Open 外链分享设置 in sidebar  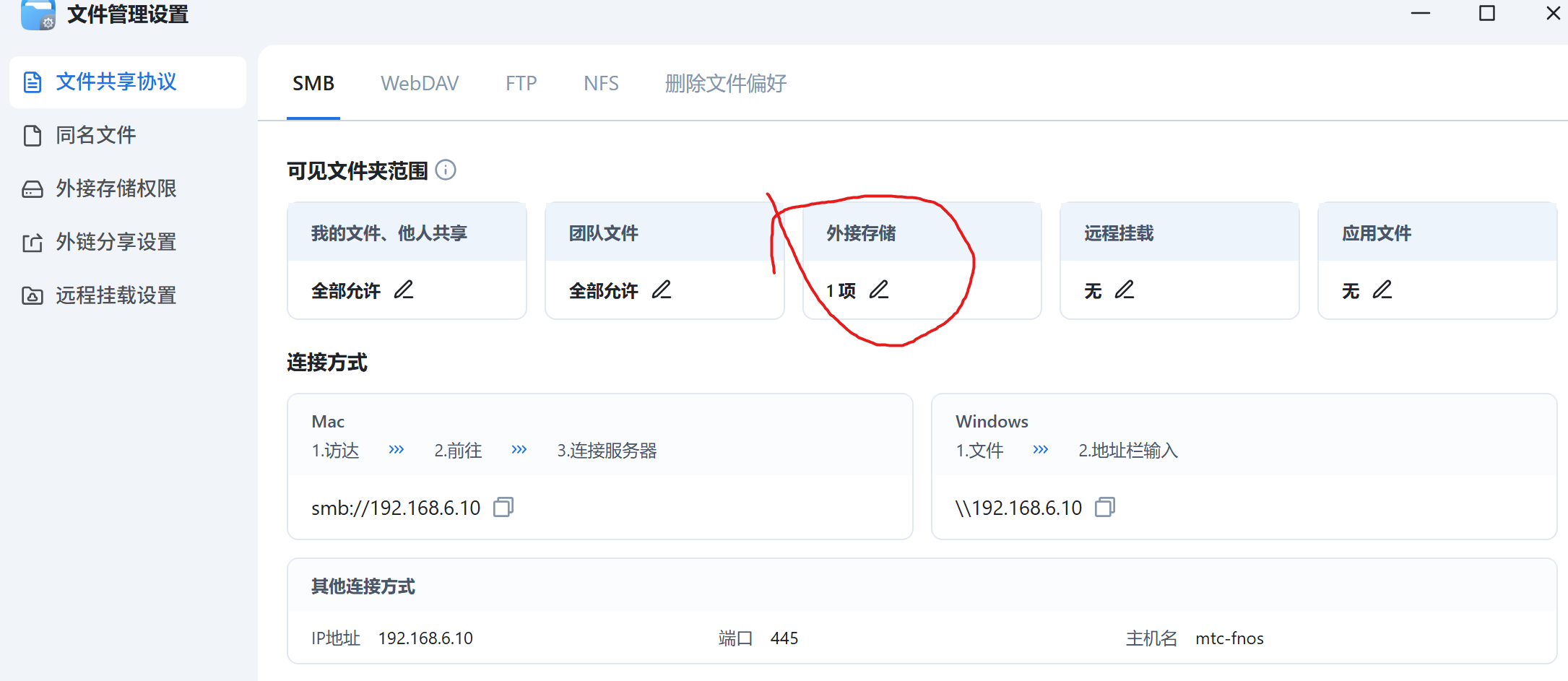coord(116,242)
